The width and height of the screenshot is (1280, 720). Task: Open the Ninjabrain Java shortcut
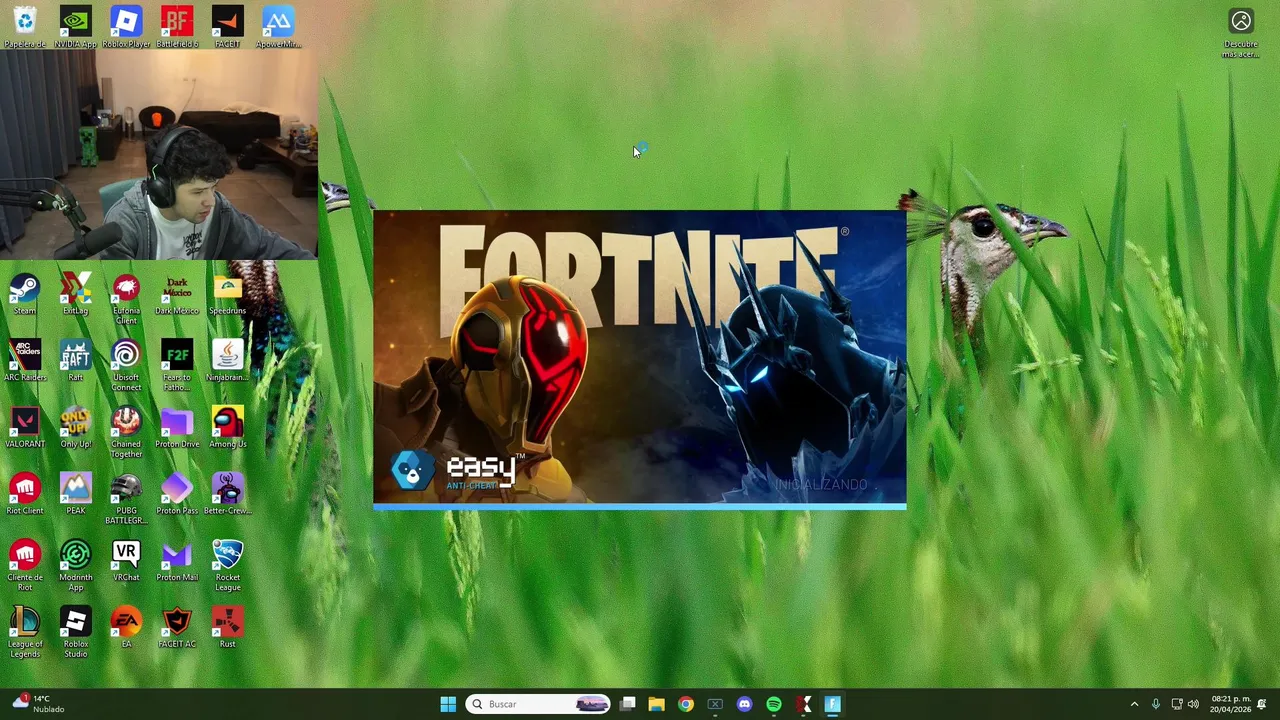point(227,362)
